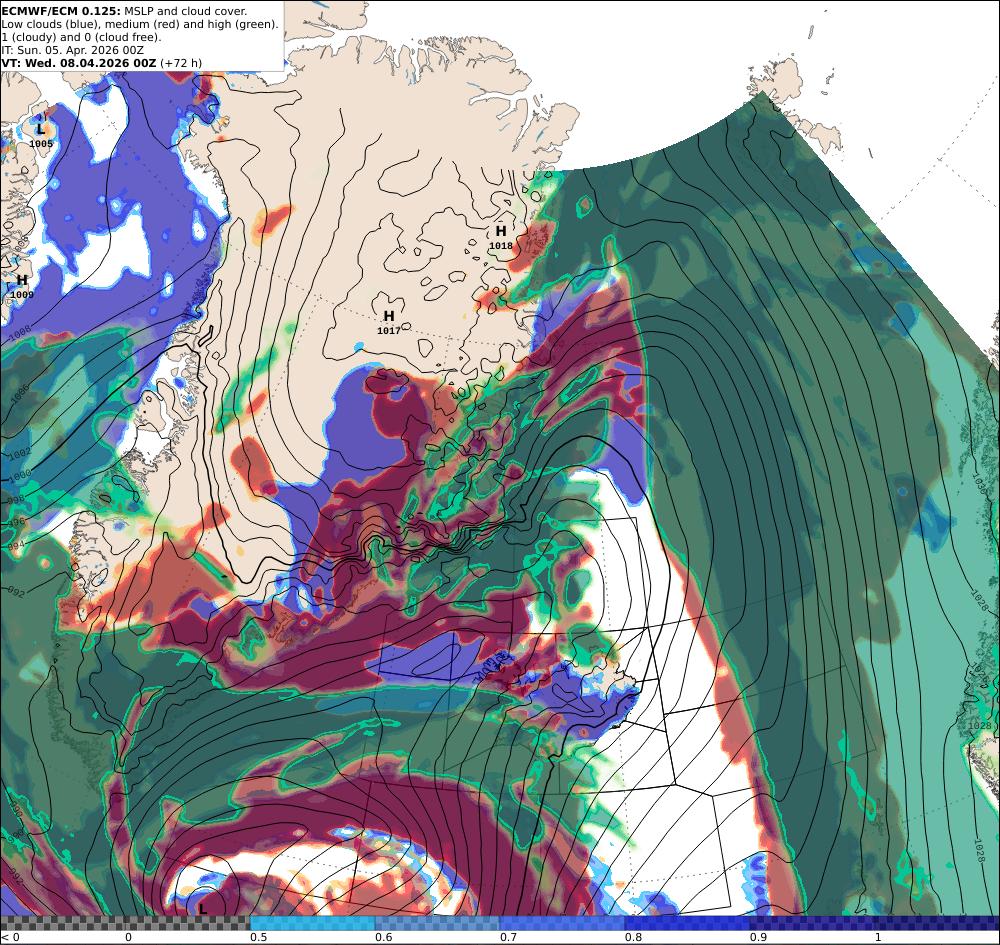Click the H marker above 1018

click(x=501, y=231)
